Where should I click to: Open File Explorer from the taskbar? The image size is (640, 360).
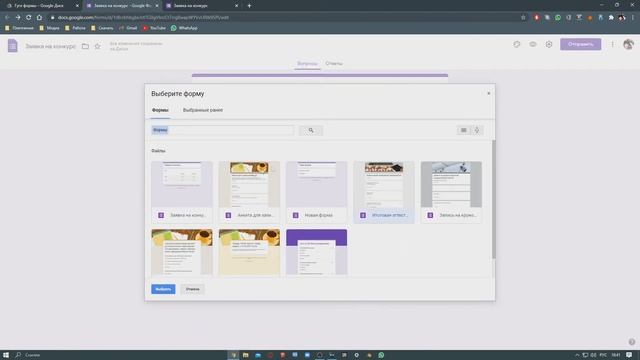pyautogui.click(x=246, y=355)
